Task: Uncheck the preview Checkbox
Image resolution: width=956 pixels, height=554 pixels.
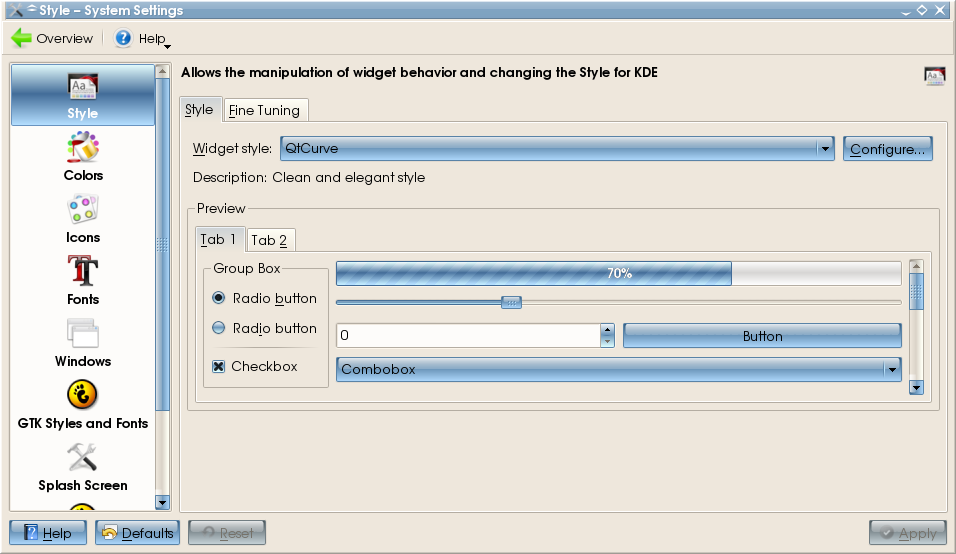Action: click(x=218, y=366)
